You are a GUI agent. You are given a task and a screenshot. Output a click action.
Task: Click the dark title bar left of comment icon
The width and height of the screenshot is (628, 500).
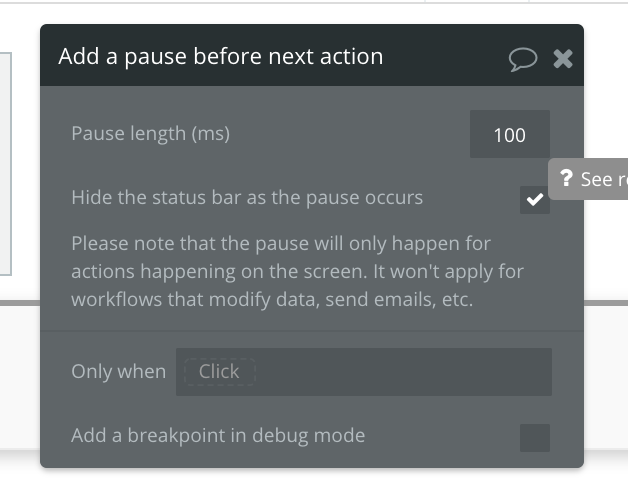pos(450,56)
